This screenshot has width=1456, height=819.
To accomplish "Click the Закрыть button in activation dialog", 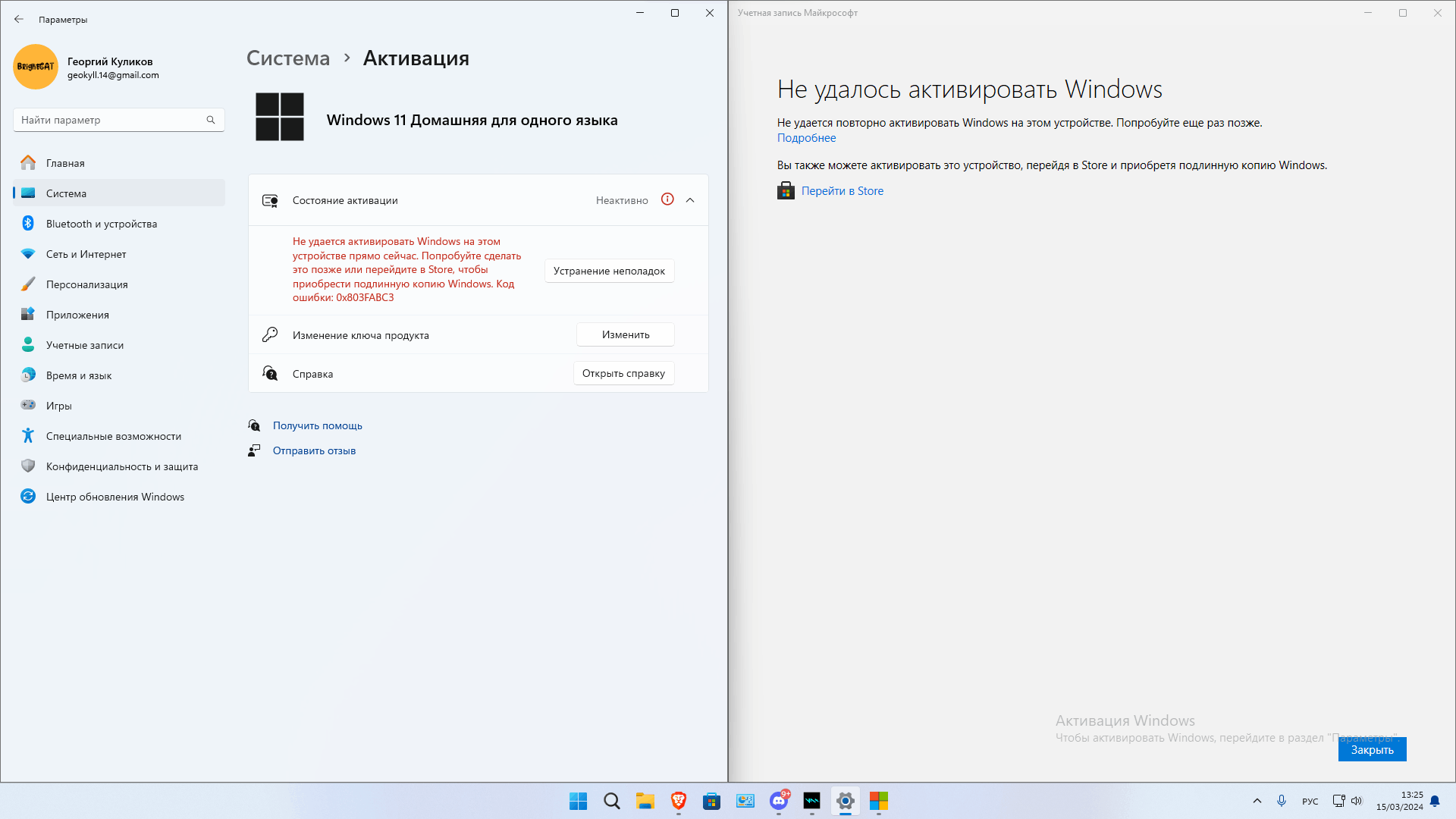I will point(1372,749).
